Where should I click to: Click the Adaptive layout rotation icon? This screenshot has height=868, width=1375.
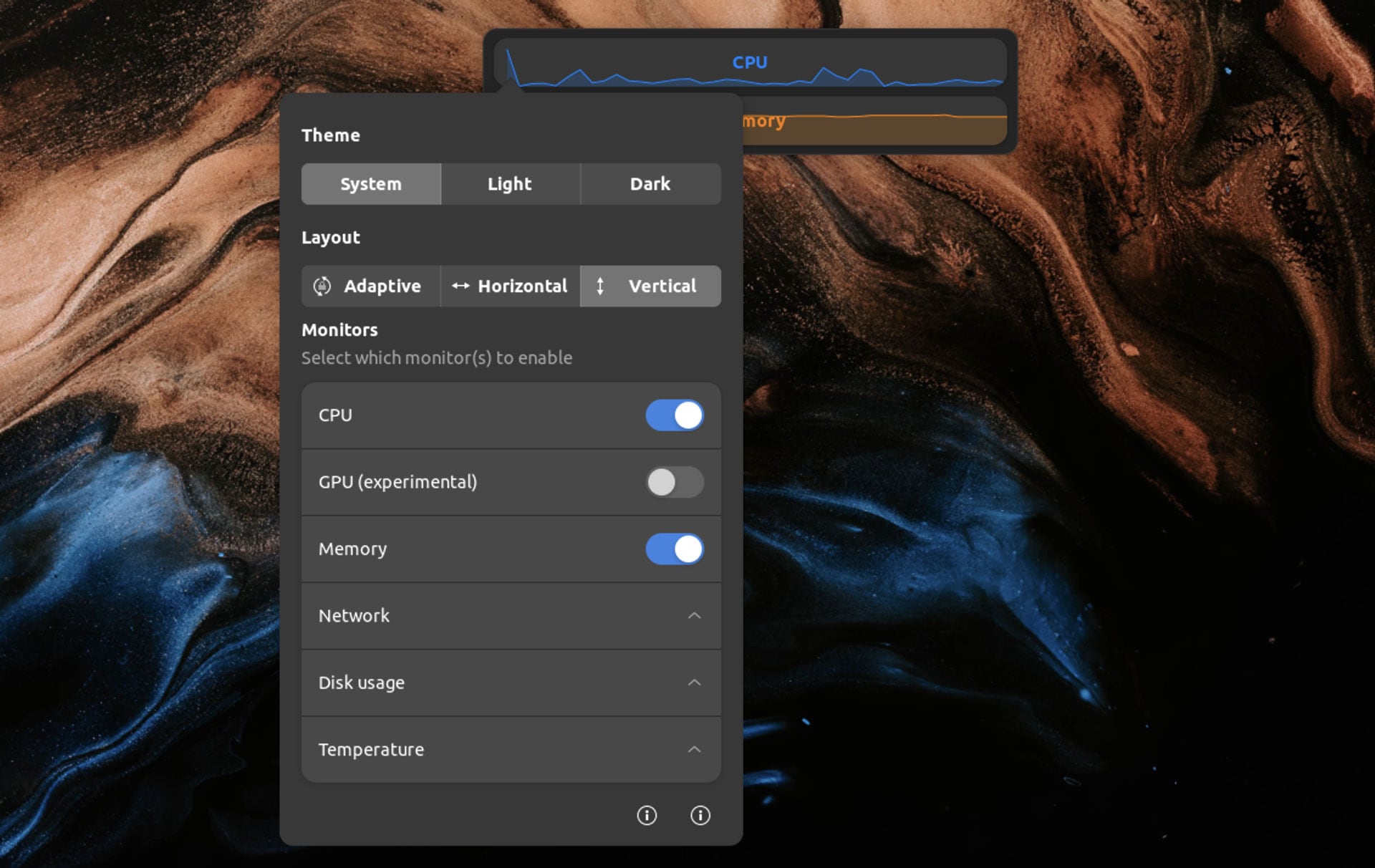coord(324,286)
